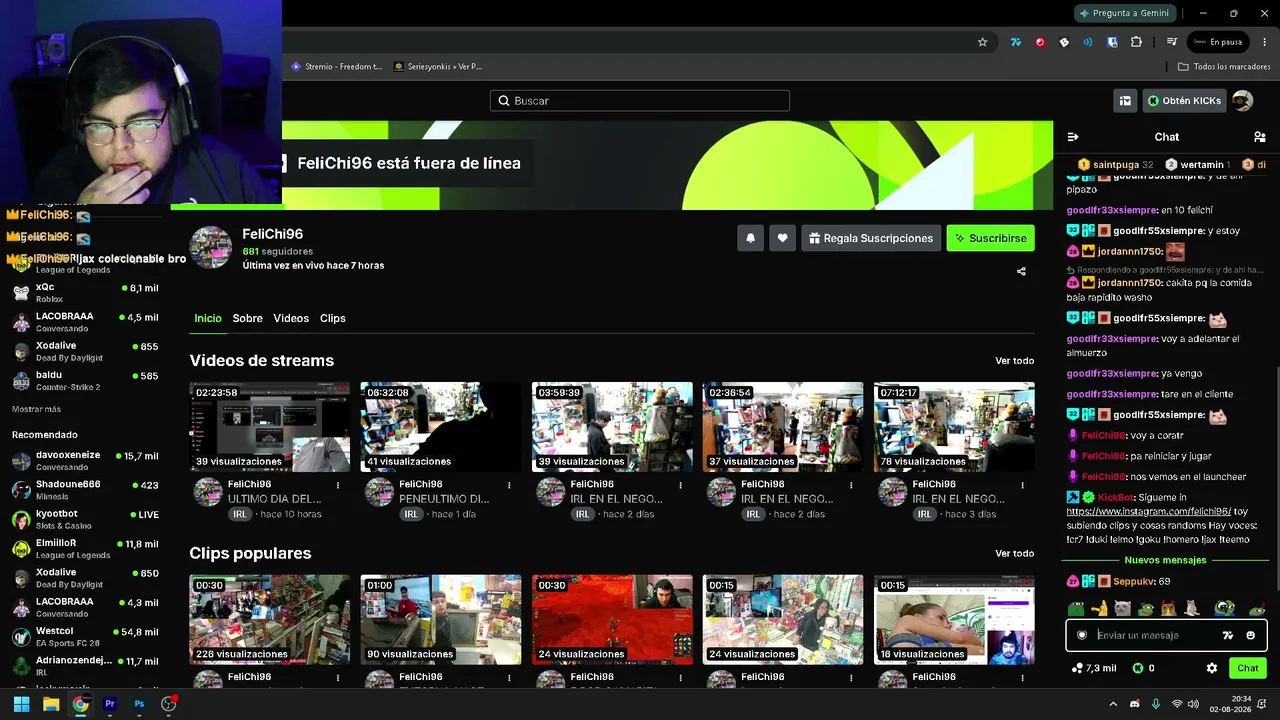1280x720 pixels.
Task: Open Adobe Premiere Pro from taskbar
Action: point(110,704)
